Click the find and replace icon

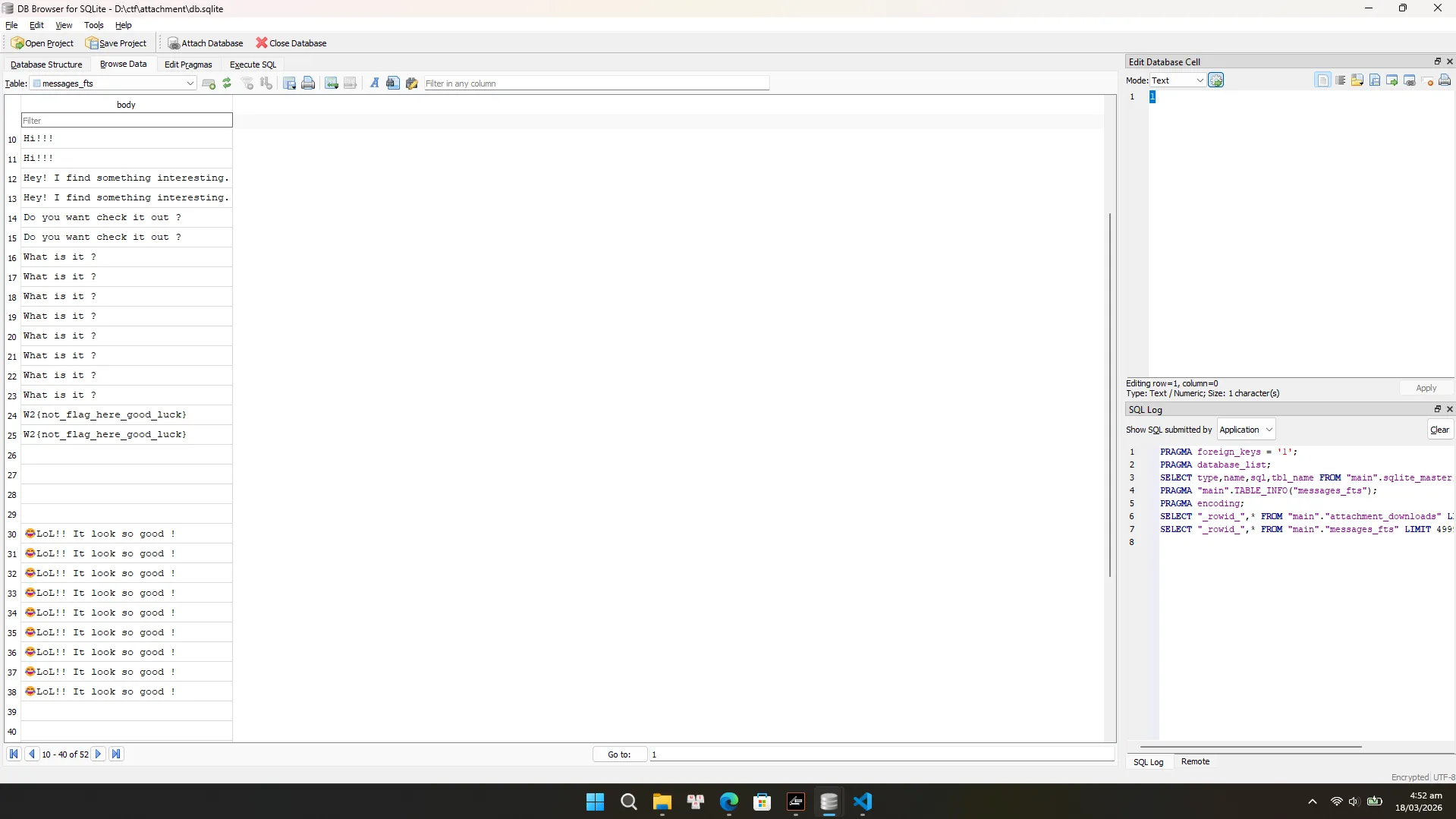click(x=412, y=83)
